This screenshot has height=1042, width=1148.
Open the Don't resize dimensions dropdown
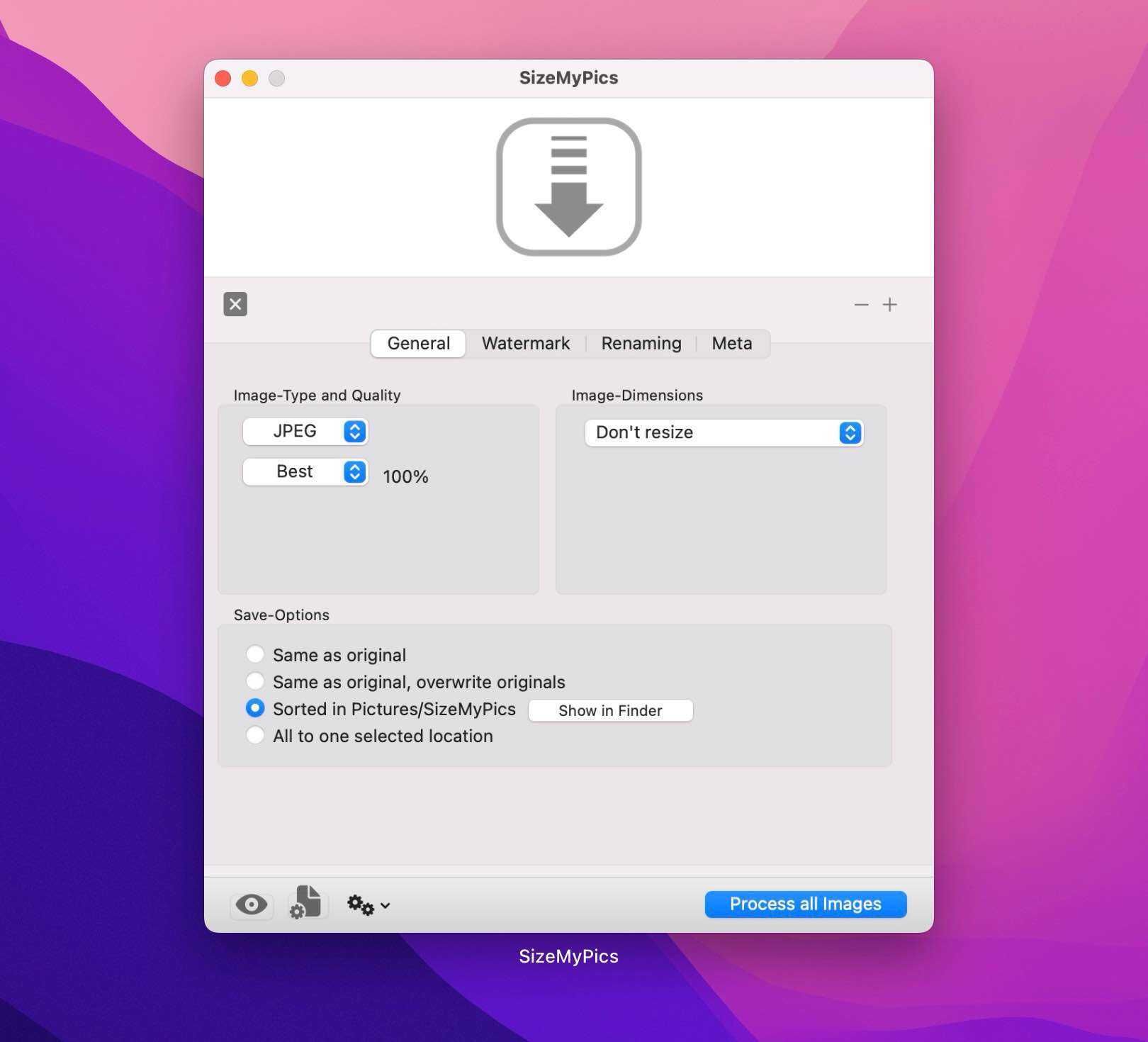pyautogui.click(x=722, y=432)
